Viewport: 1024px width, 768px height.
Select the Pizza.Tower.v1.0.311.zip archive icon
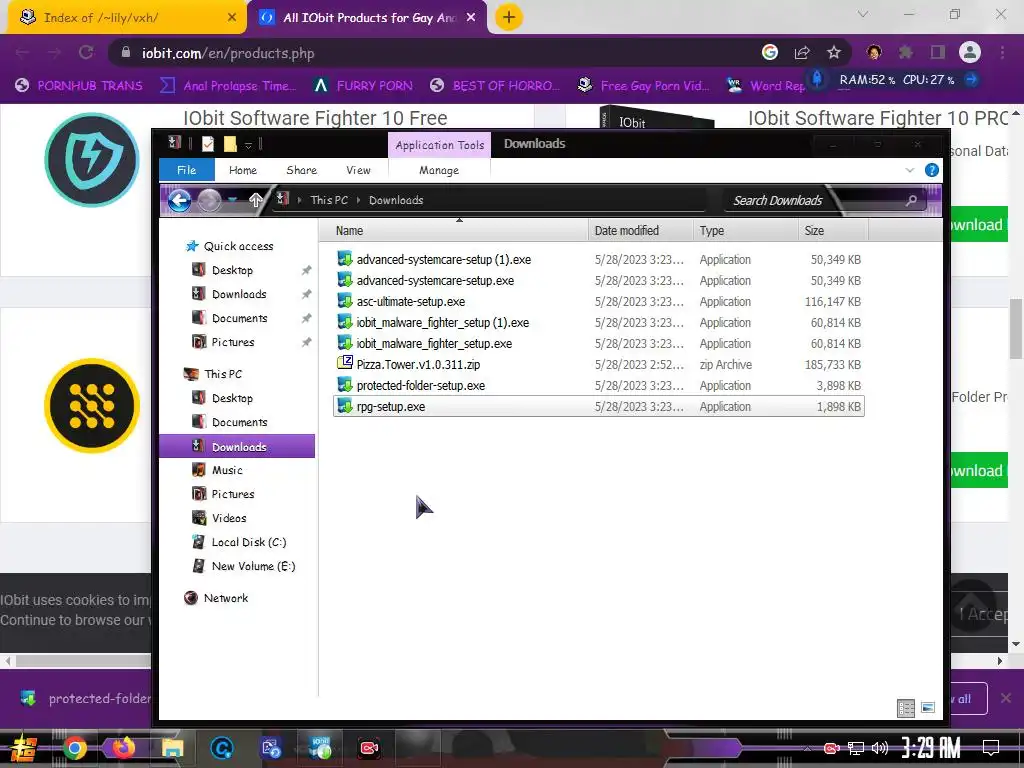tap(345, 364)
